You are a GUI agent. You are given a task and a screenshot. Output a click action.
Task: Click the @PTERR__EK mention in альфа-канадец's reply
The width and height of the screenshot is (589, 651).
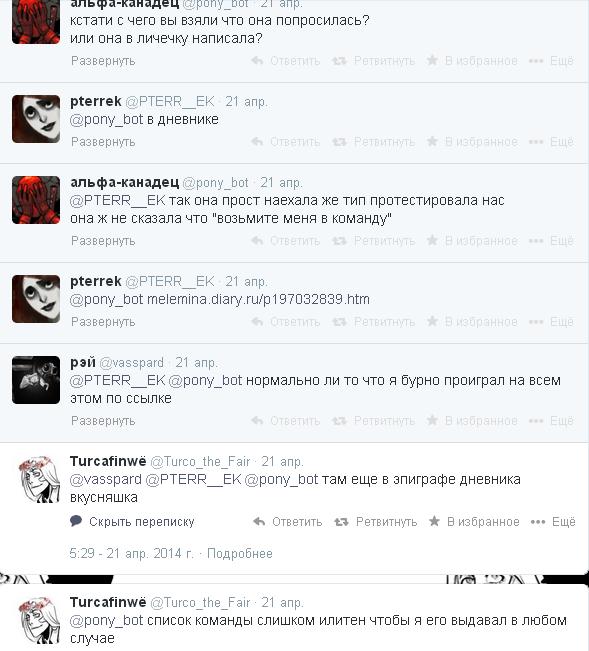tap(117, 201)
